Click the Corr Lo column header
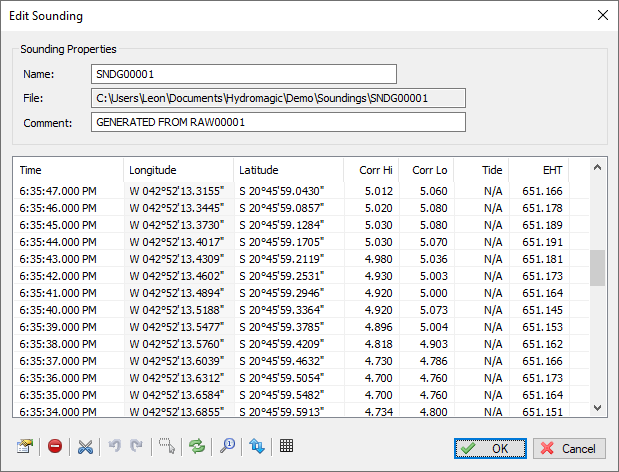This screenshot has height=472, width=619. (x=426, y=170)
